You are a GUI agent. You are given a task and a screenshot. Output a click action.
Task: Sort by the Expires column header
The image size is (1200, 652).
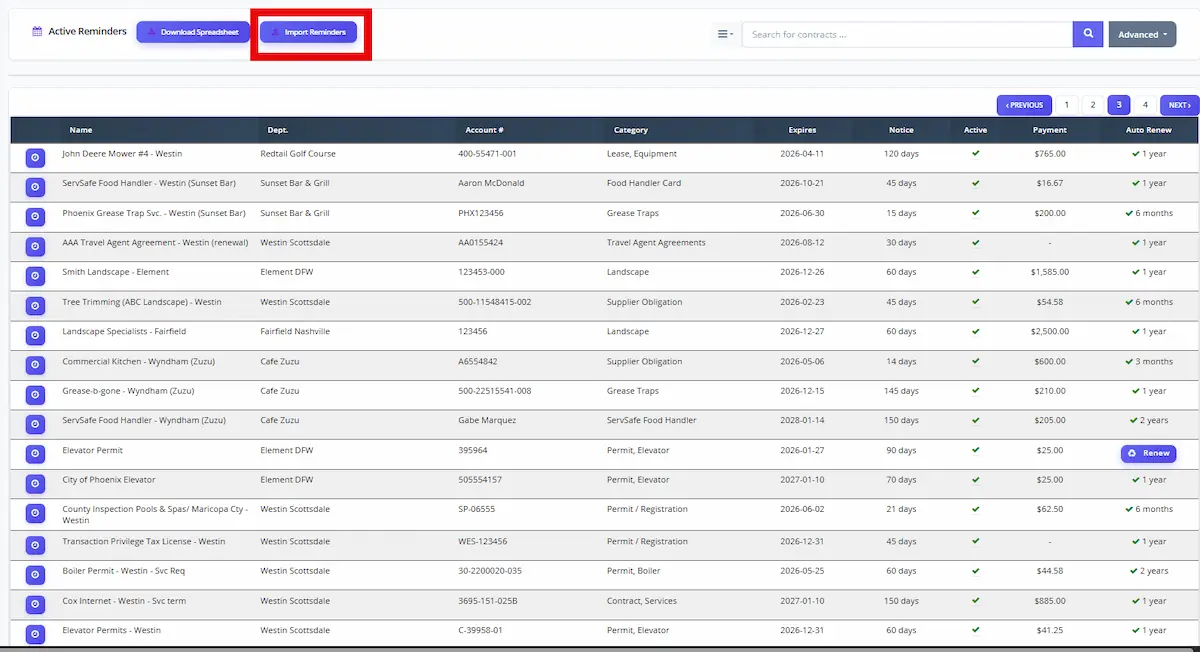click(x=801, y=130)
